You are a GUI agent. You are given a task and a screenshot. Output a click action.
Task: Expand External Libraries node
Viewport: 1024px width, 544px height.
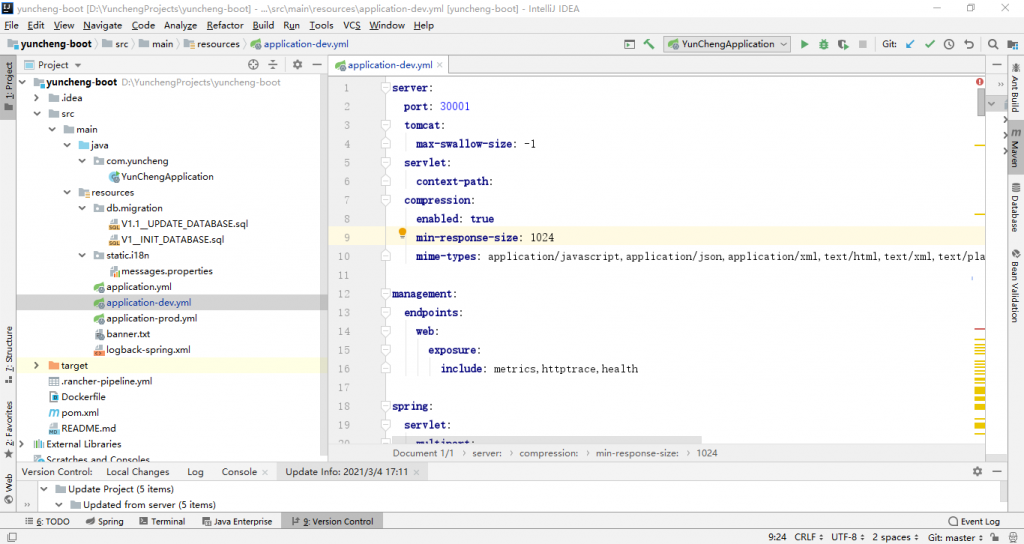pos(22,444)
